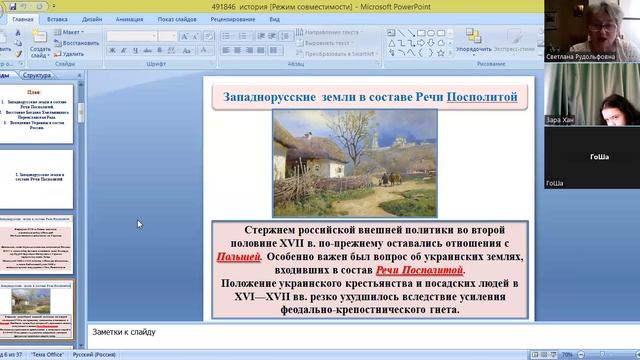Image resolution: width=640 pixels, height=360 pixels.
Task: Undo the last action in Quick Access Toolbar
Action: [x=24, y=7]
